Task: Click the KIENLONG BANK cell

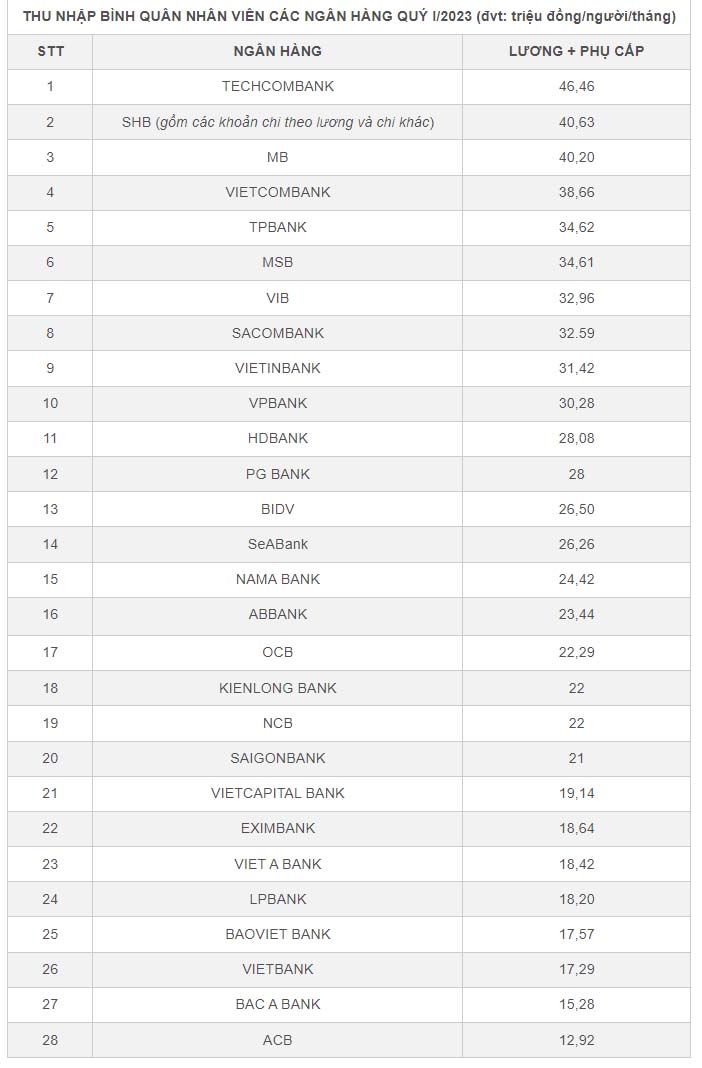Action: (x=277, y=688)
